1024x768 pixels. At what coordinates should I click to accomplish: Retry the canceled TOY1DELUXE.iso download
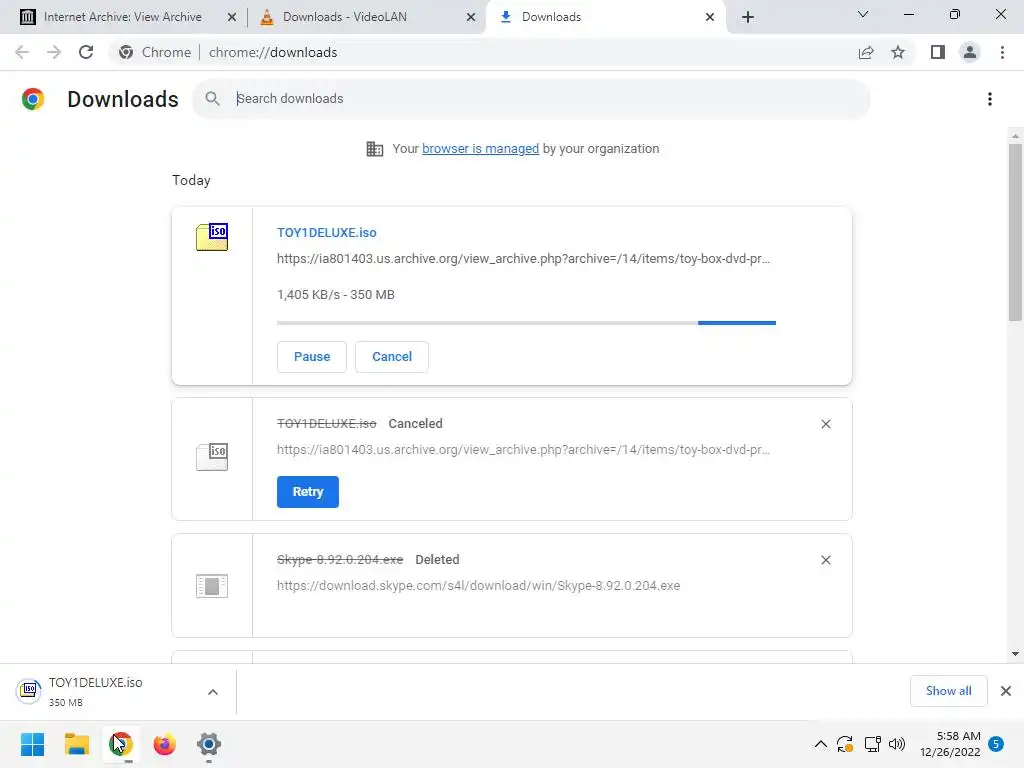308,492
